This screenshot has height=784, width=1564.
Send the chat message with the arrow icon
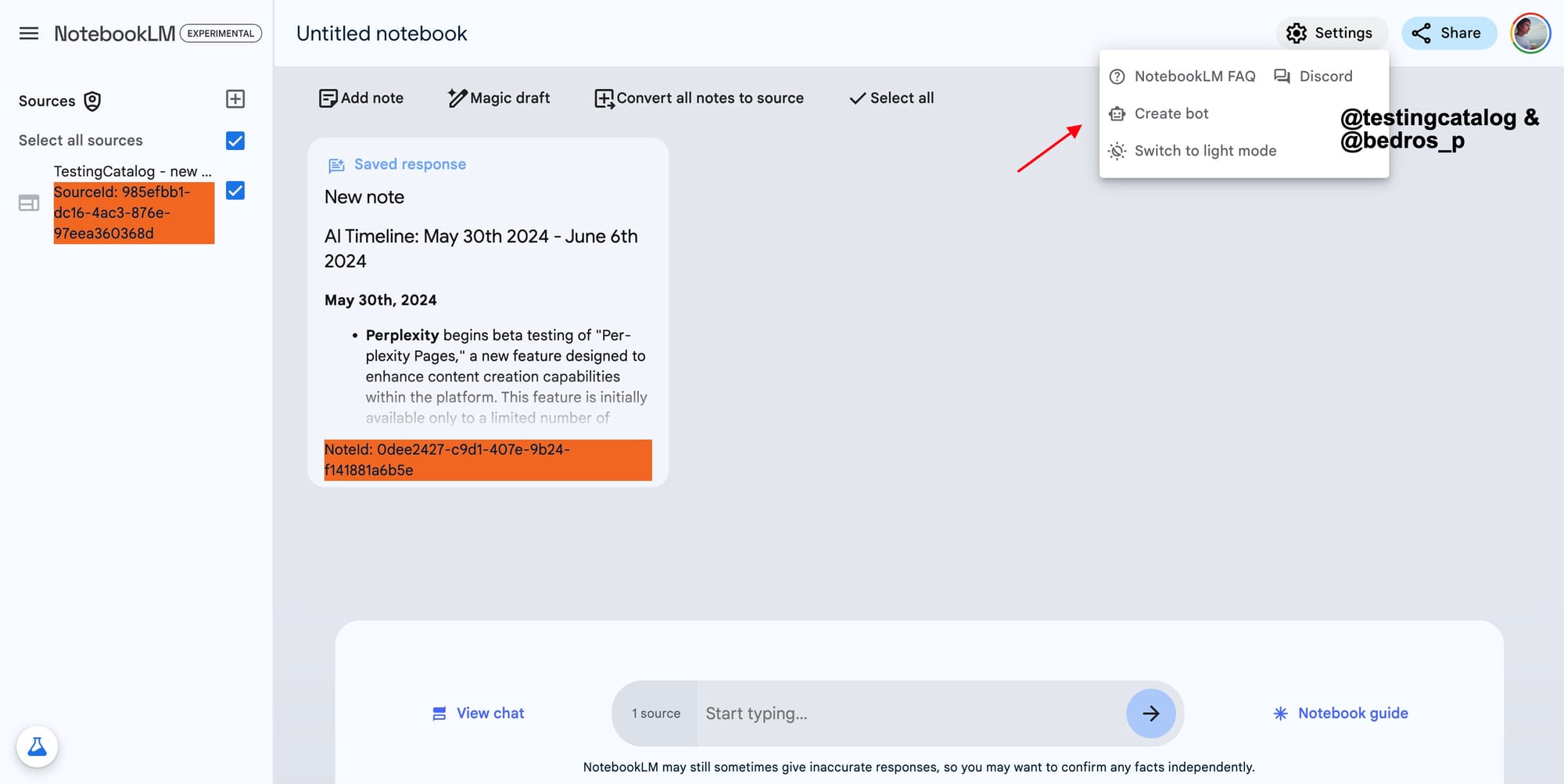1150,713
